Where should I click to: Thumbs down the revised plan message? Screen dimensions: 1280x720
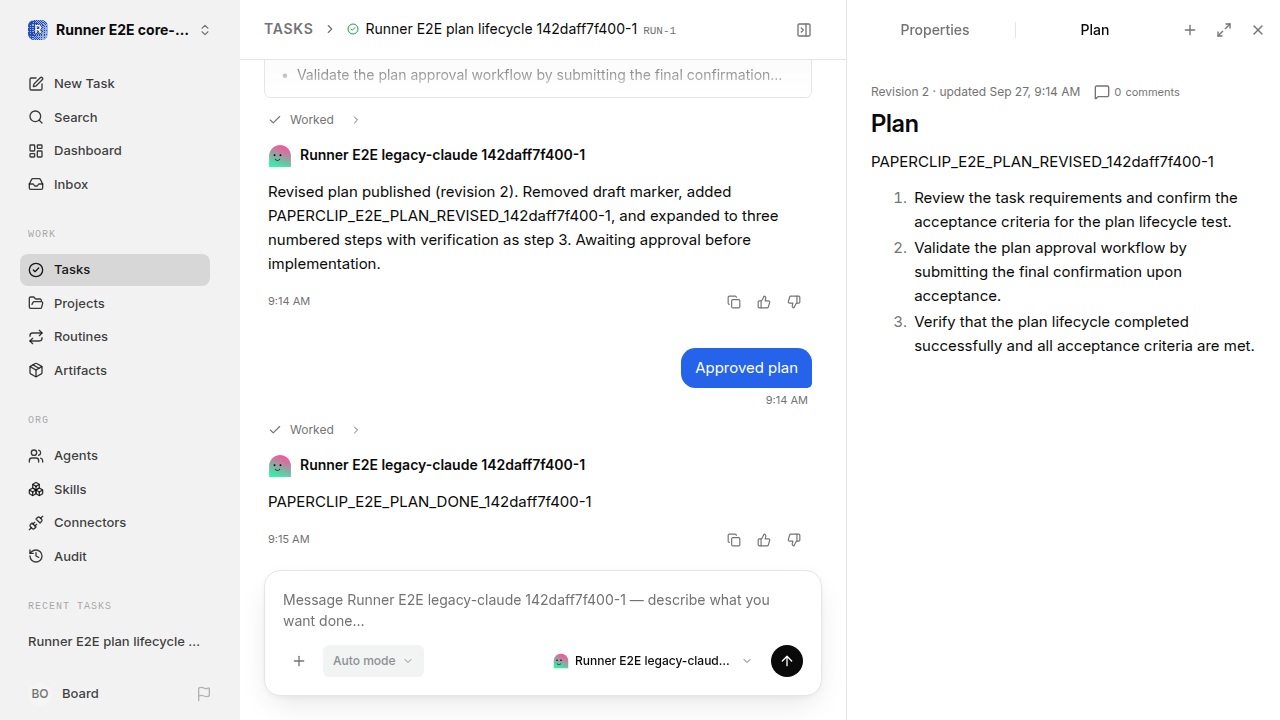(794, 302)
